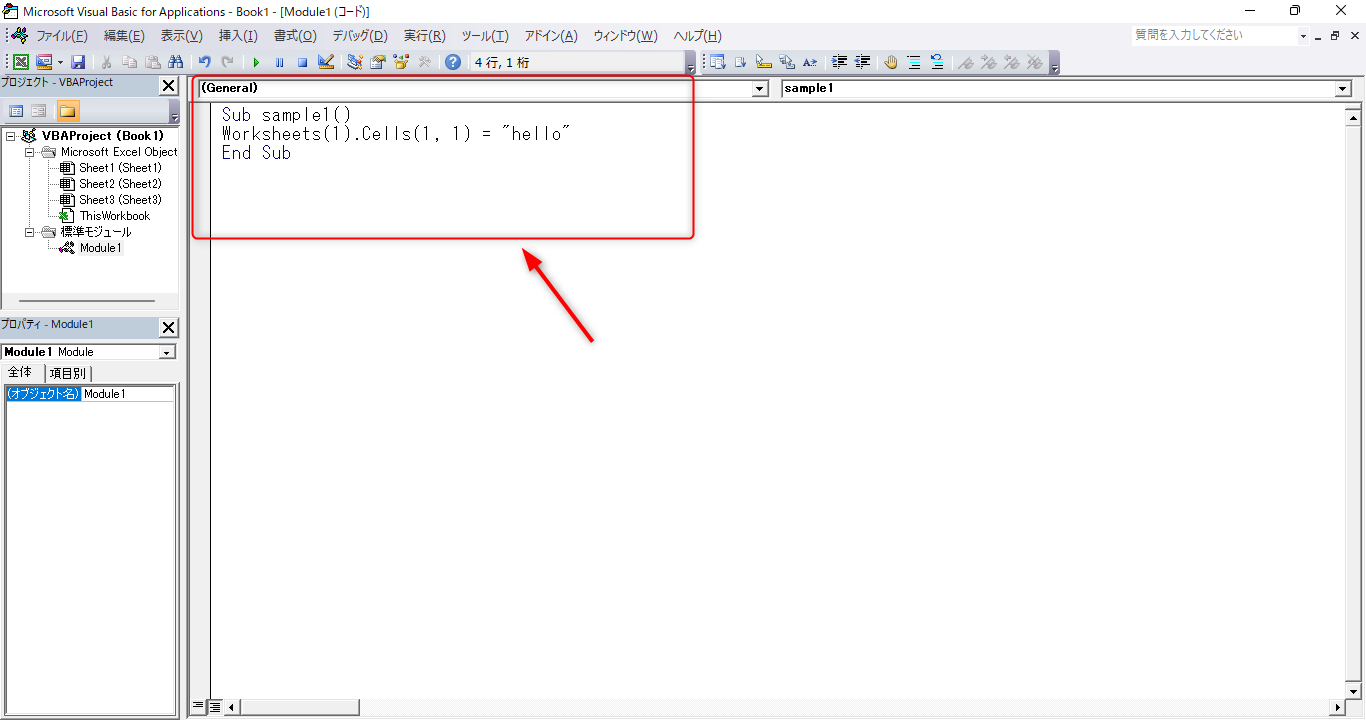The image size is (1366, 720).
Task: Click the Indent icon in Edit toolbar
Action: click(840, 62)
